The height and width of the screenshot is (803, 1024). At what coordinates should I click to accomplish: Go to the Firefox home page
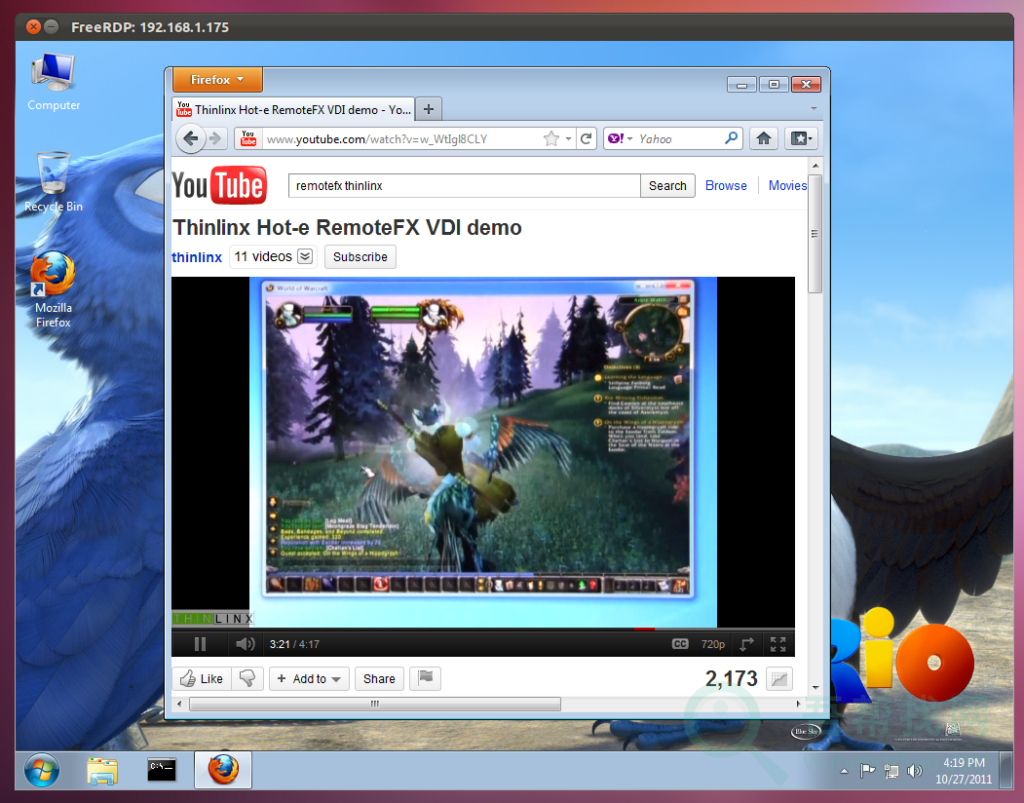coord(763,139)
